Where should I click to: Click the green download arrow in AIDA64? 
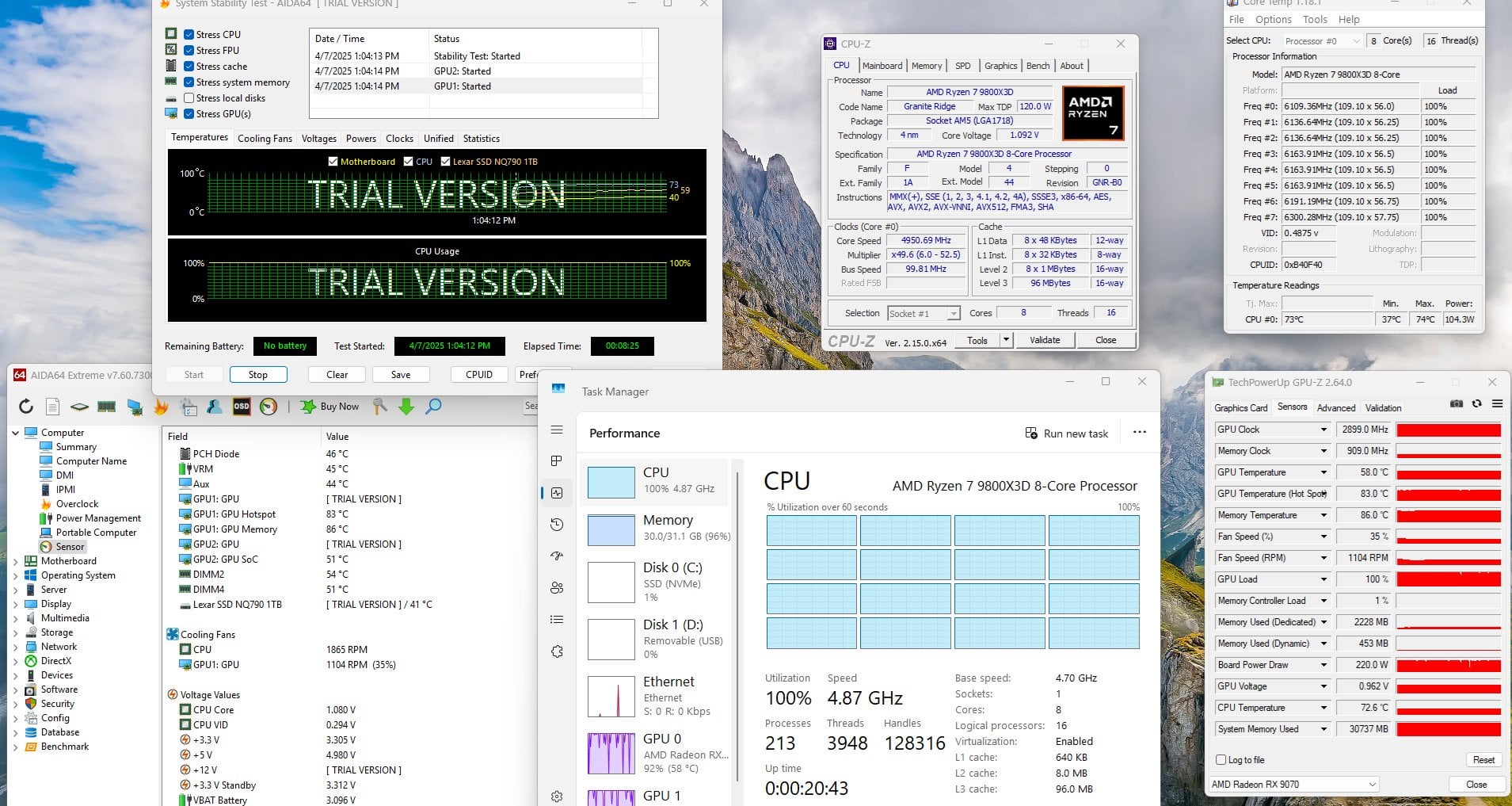pyautogui.click(x=406, y=407)
